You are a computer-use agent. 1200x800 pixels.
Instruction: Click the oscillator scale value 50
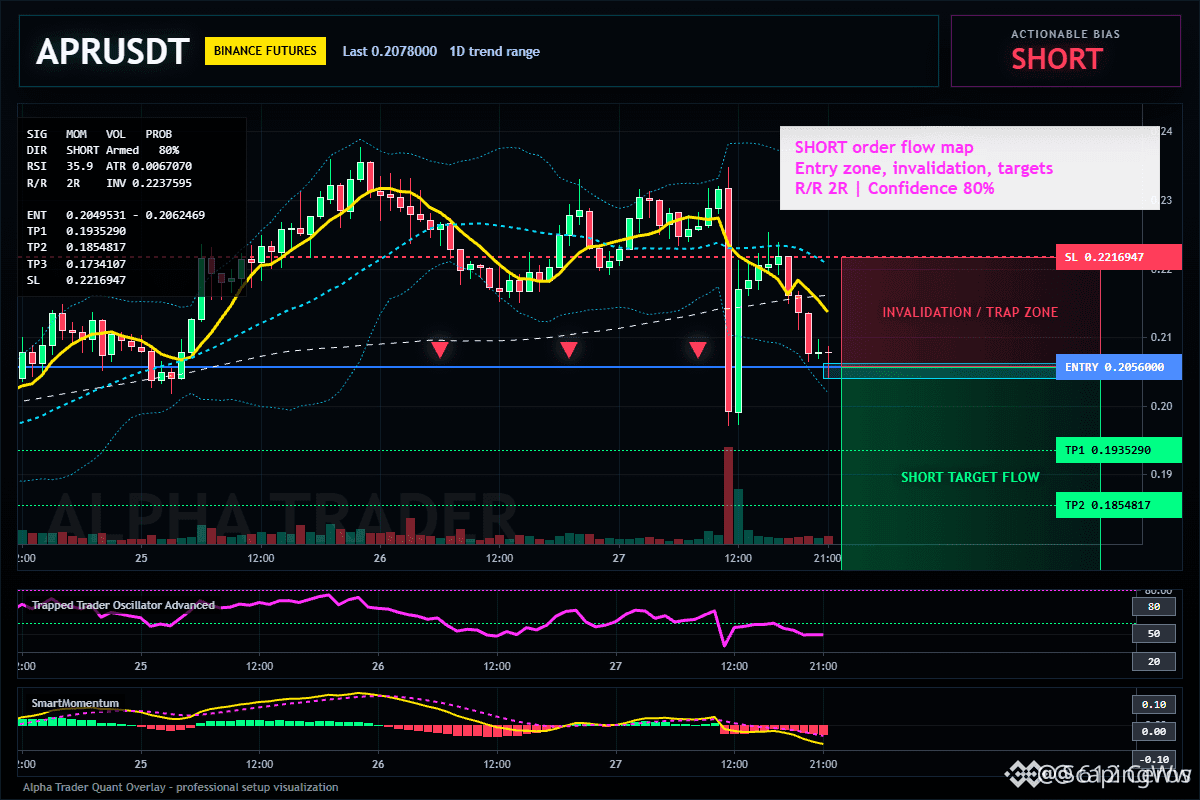1153,633
